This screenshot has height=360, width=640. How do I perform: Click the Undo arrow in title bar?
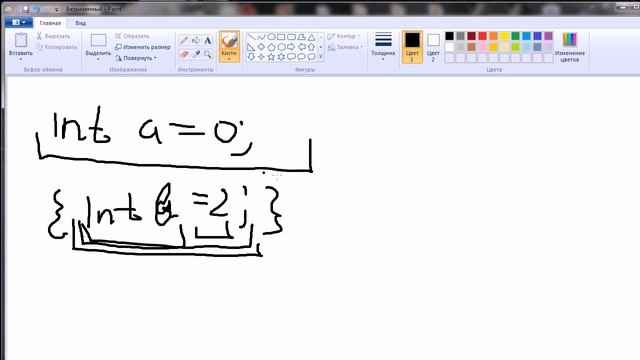pos(36,9)
